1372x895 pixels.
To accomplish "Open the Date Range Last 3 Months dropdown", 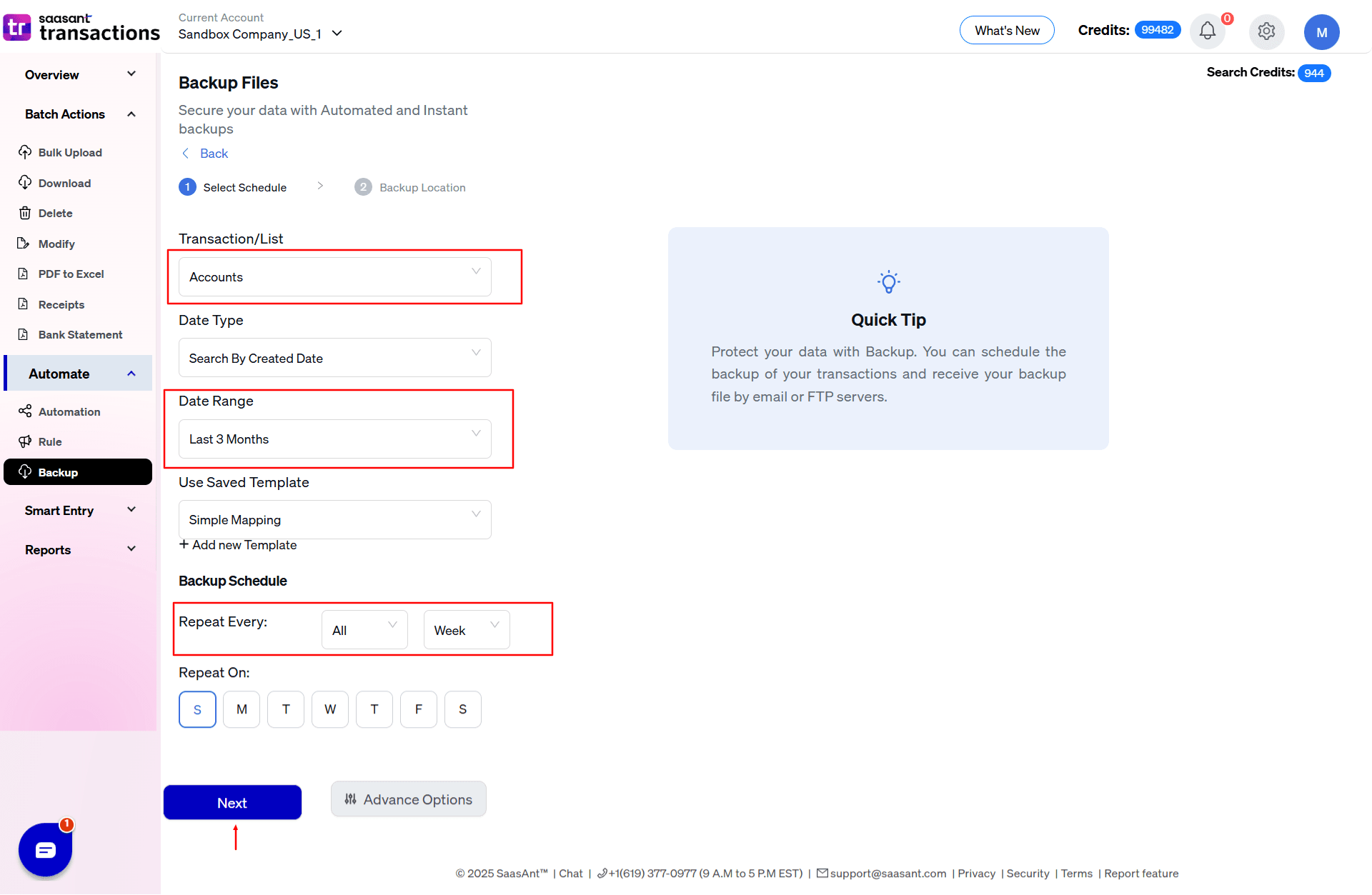I will click(335, 439).
